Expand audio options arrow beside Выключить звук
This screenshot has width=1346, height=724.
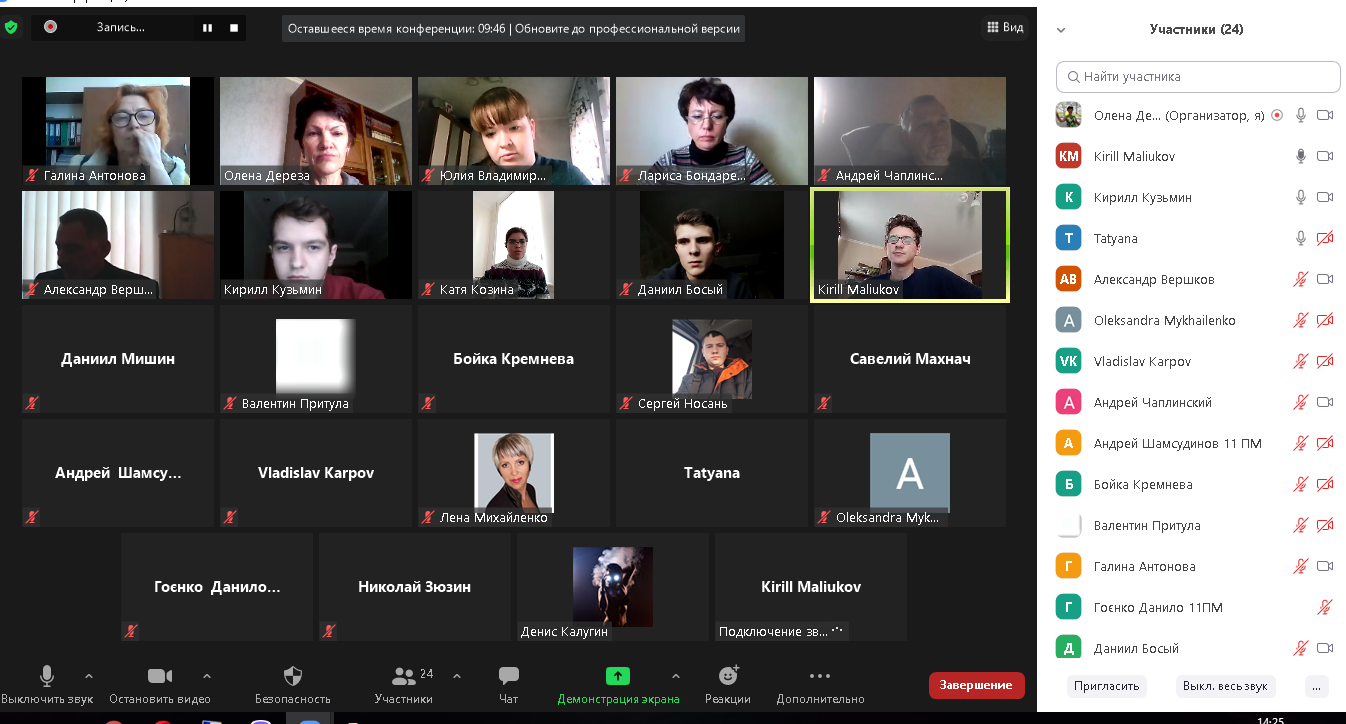click(x=89, y=676)
